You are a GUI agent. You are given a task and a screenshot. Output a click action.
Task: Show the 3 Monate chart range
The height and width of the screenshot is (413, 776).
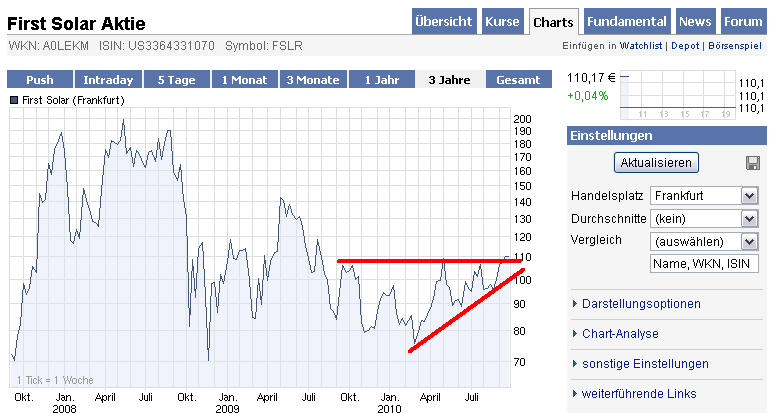pos(313,80)
